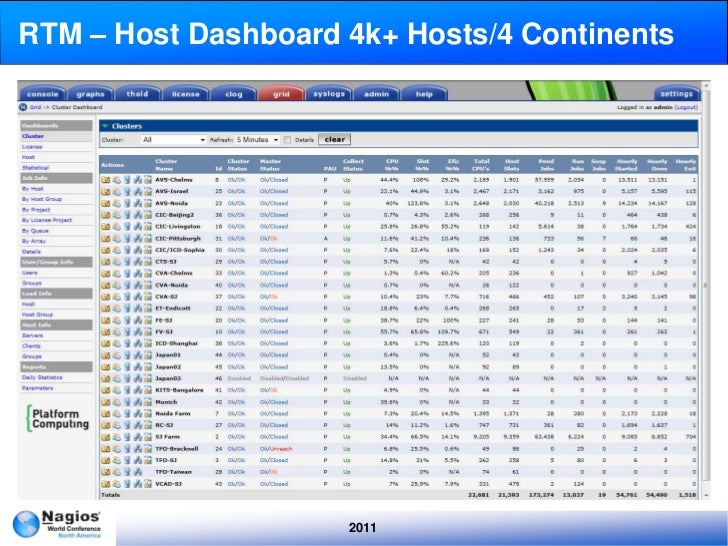Open the graph icon in SJ Farm row
Viewport: 728px width, 546px height.
(148, 437)
